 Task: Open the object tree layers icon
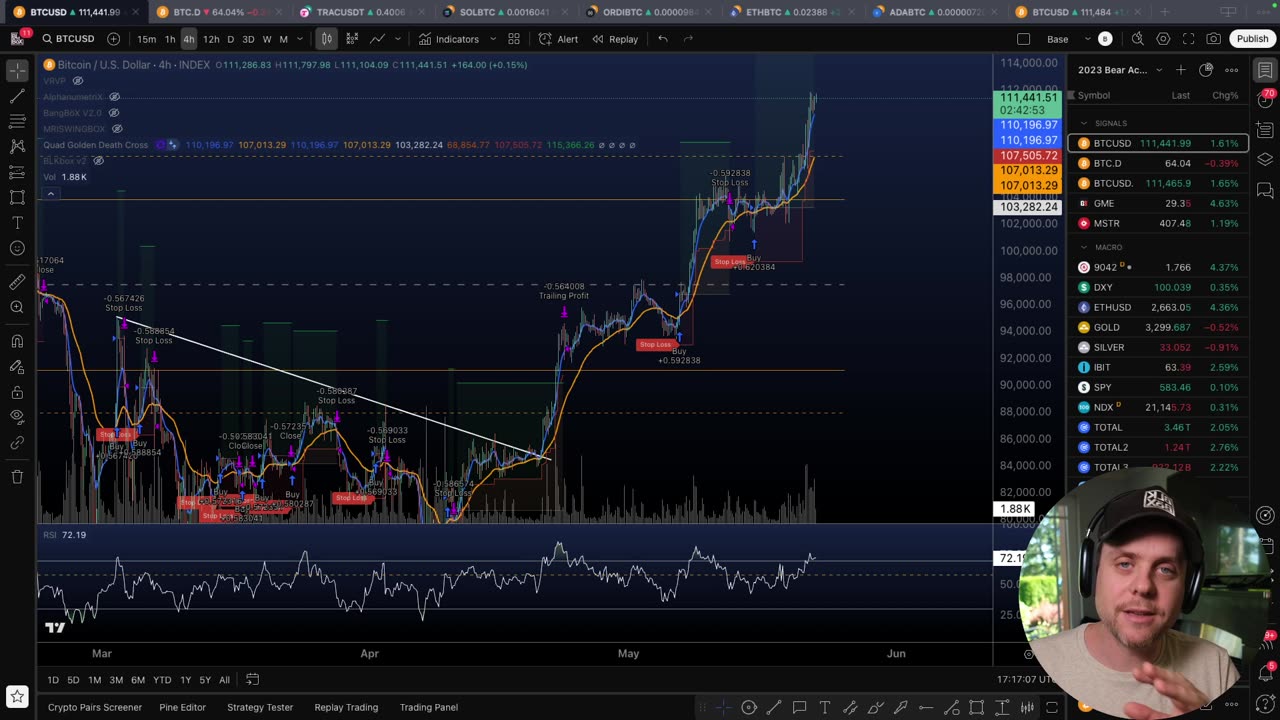tap(1265, 160)
